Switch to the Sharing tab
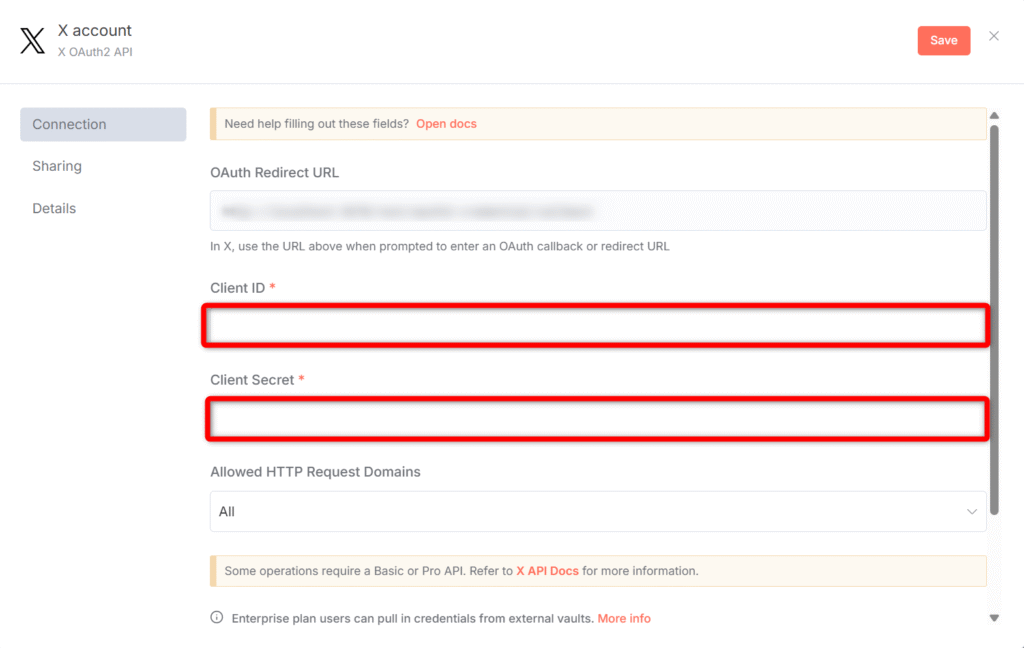This screenshot has height=648, width=1024. pyautogui.click(x=57, y=166)
